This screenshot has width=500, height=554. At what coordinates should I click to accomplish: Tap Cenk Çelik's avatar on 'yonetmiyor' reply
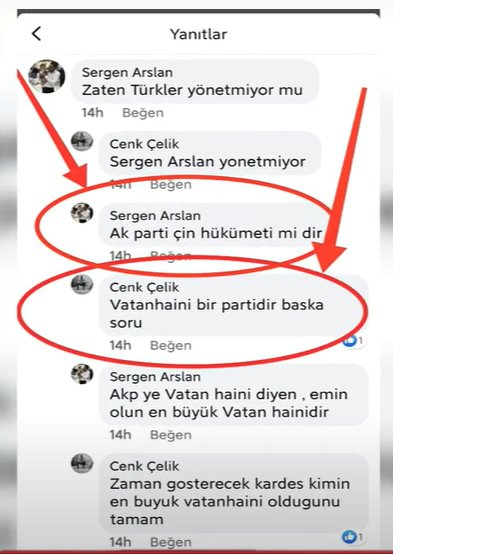(x=82, y=141)
